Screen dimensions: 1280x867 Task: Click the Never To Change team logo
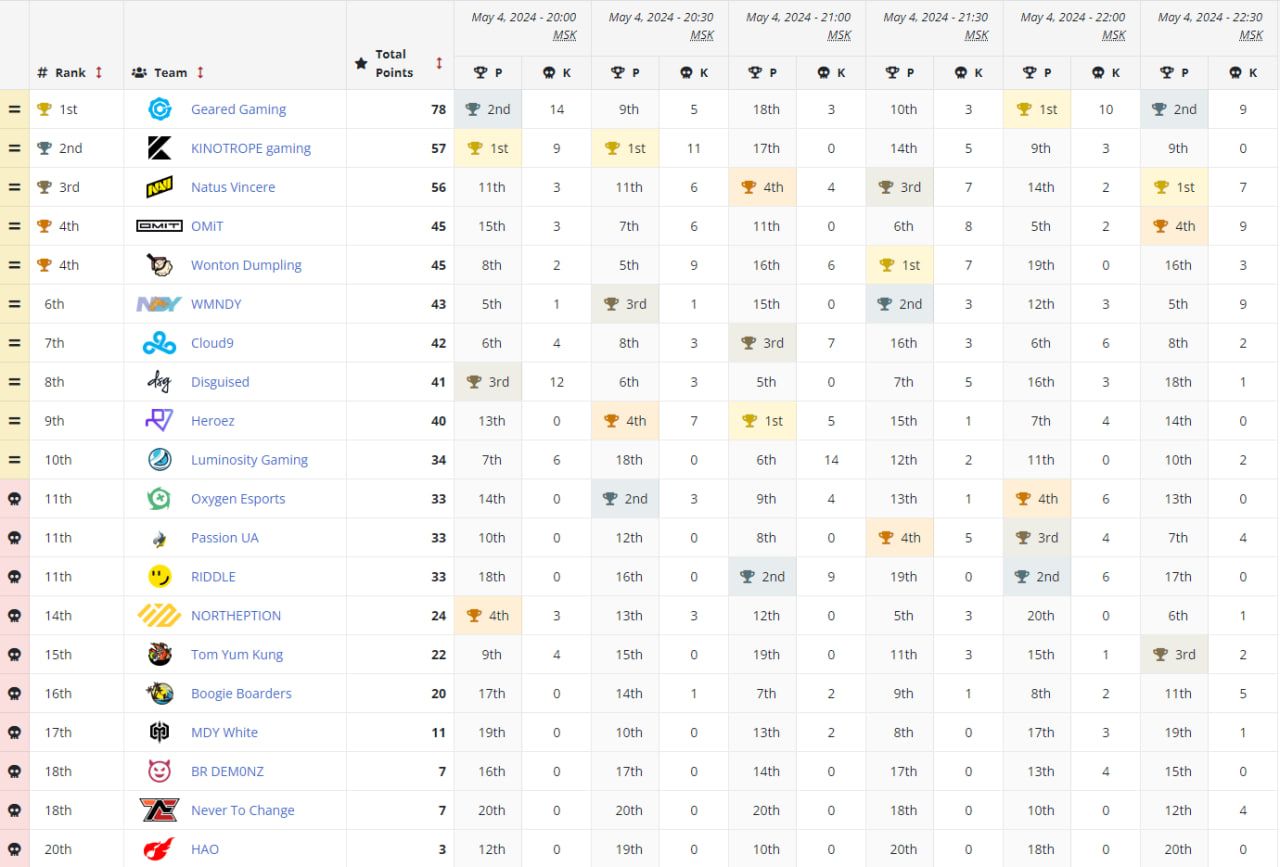pos(159,811)
